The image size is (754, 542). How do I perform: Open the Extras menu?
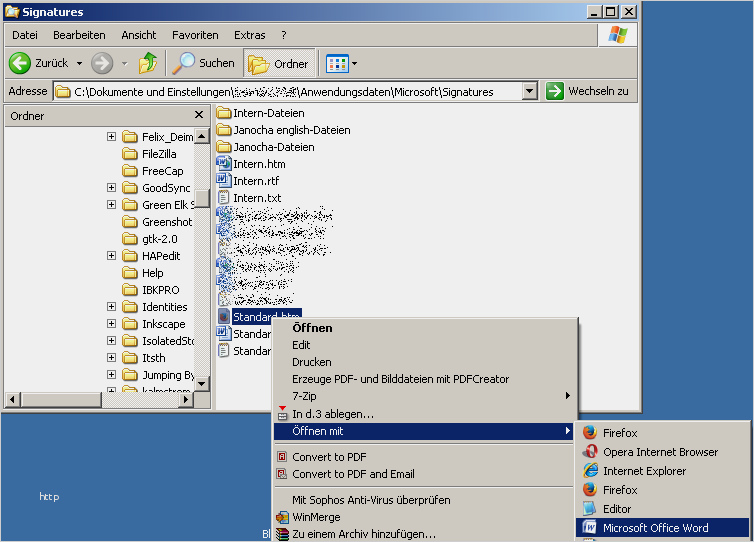[x=249, y=35]
